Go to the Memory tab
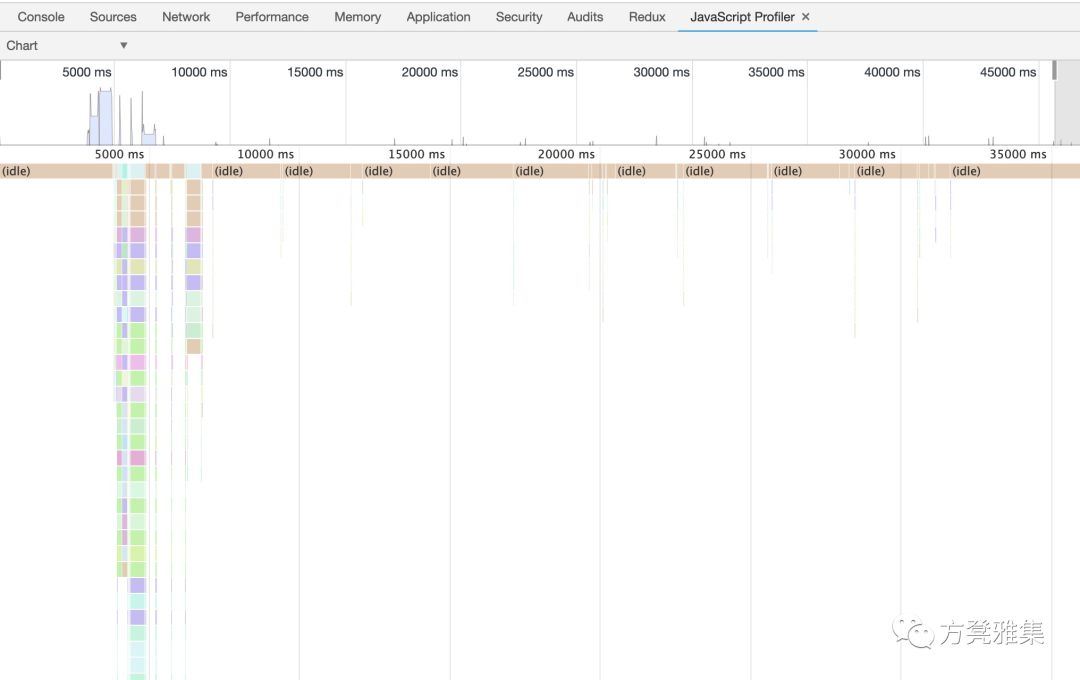Viewport: 1080px width, 680px height. 357,17
